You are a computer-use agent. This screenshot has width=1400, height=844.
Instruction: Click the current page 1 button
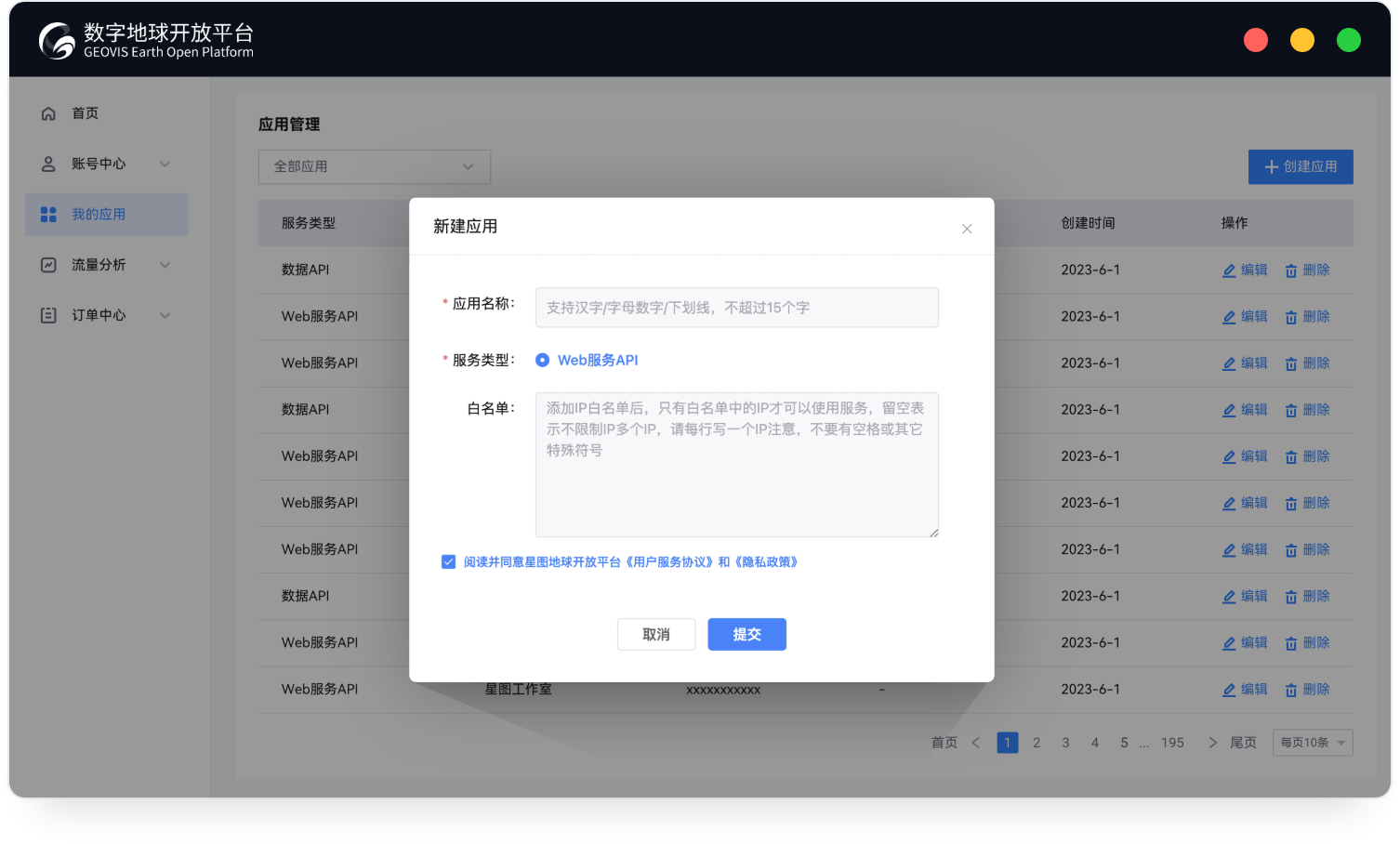(1008, 743)
